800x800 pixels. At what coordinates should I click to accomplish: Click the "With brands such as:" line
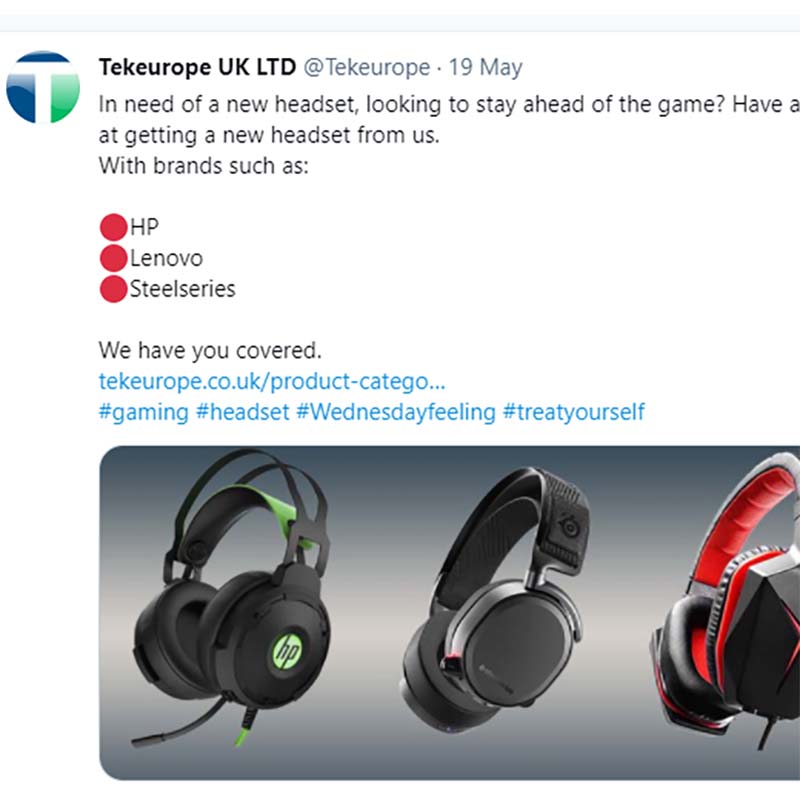(204, 166)
